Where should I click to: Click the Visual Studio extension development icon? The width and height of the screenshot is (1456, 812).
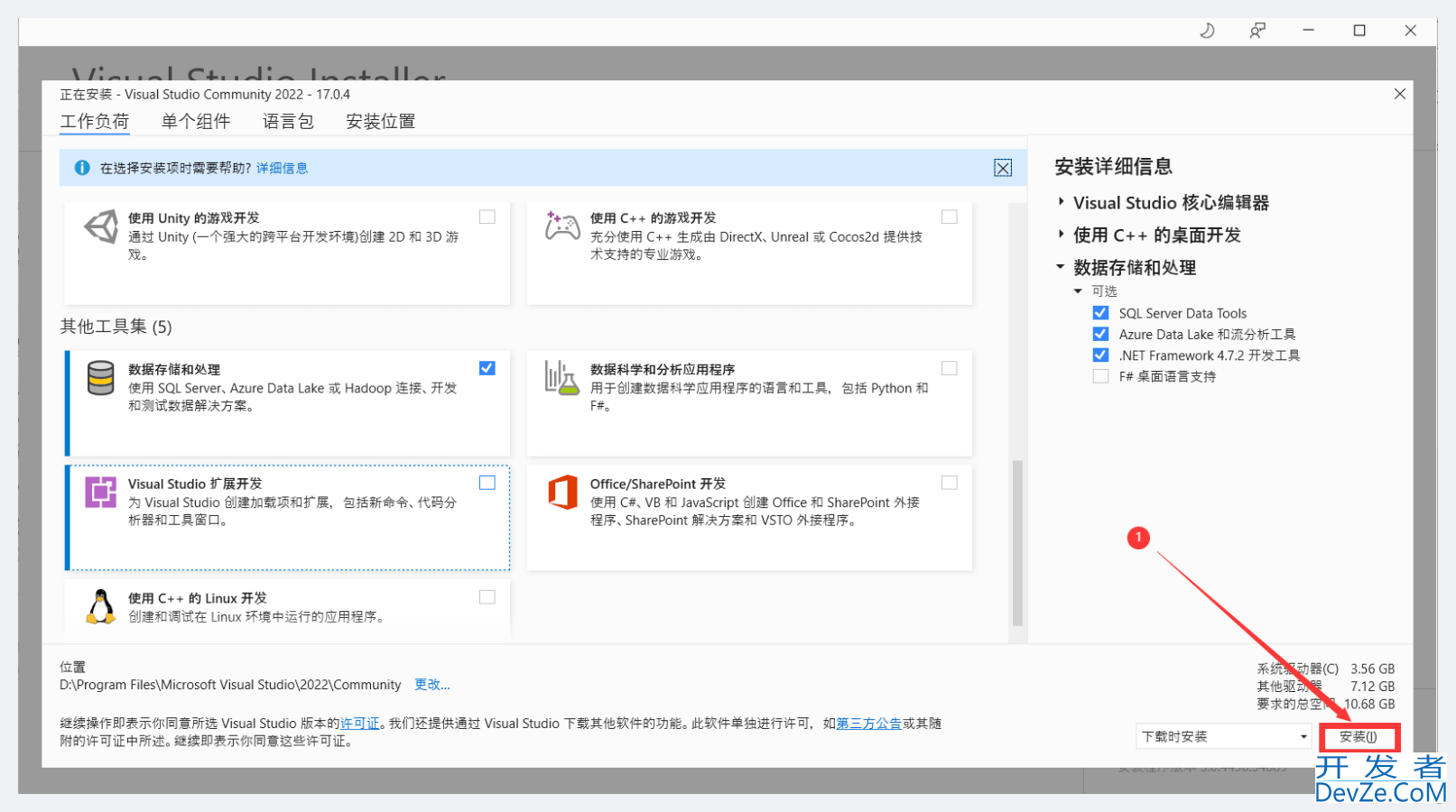point(100,493)
